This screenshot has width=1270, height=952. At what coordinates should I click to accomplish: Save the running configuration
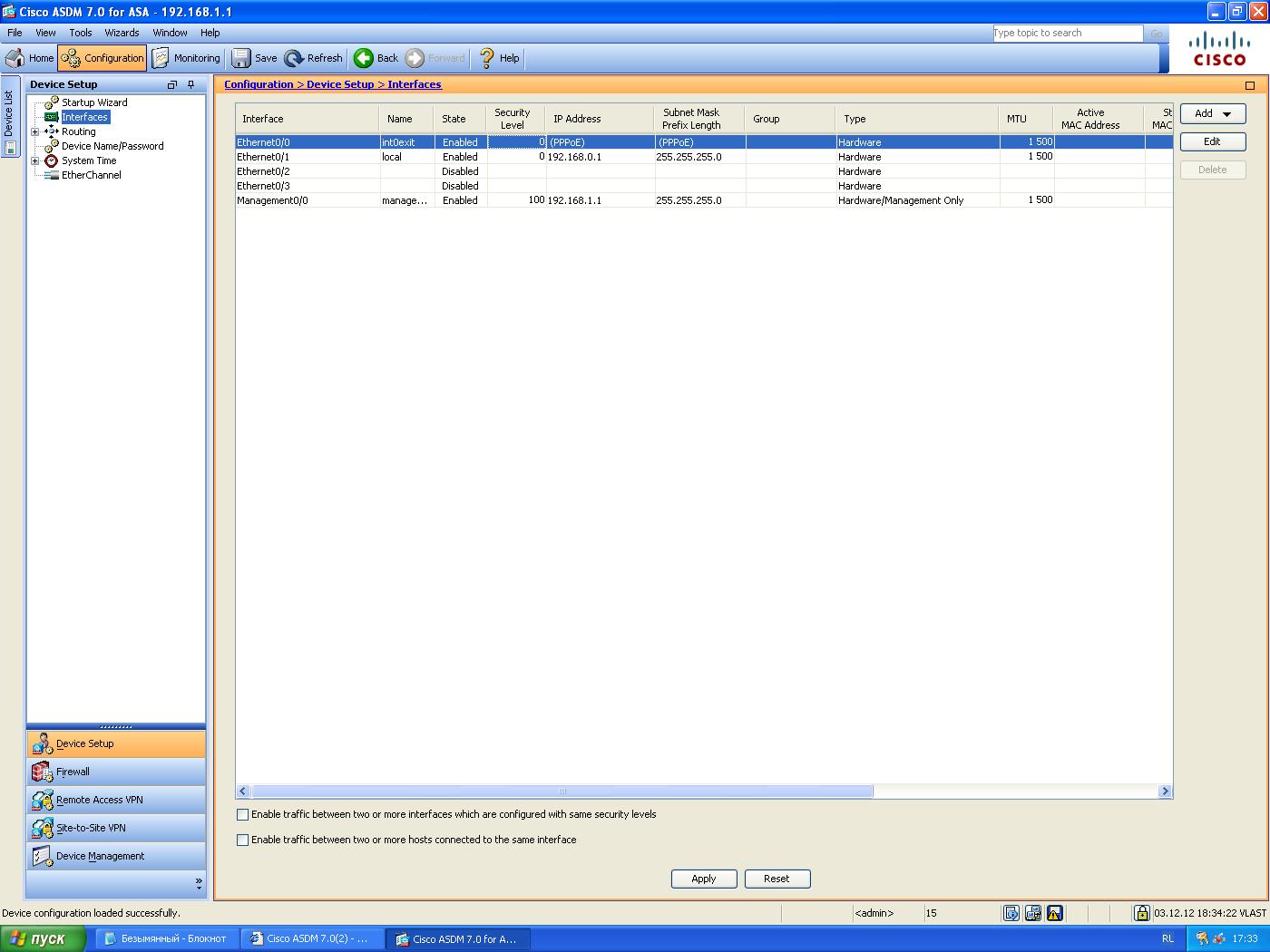pyautogui.click(x=255, y=58)
